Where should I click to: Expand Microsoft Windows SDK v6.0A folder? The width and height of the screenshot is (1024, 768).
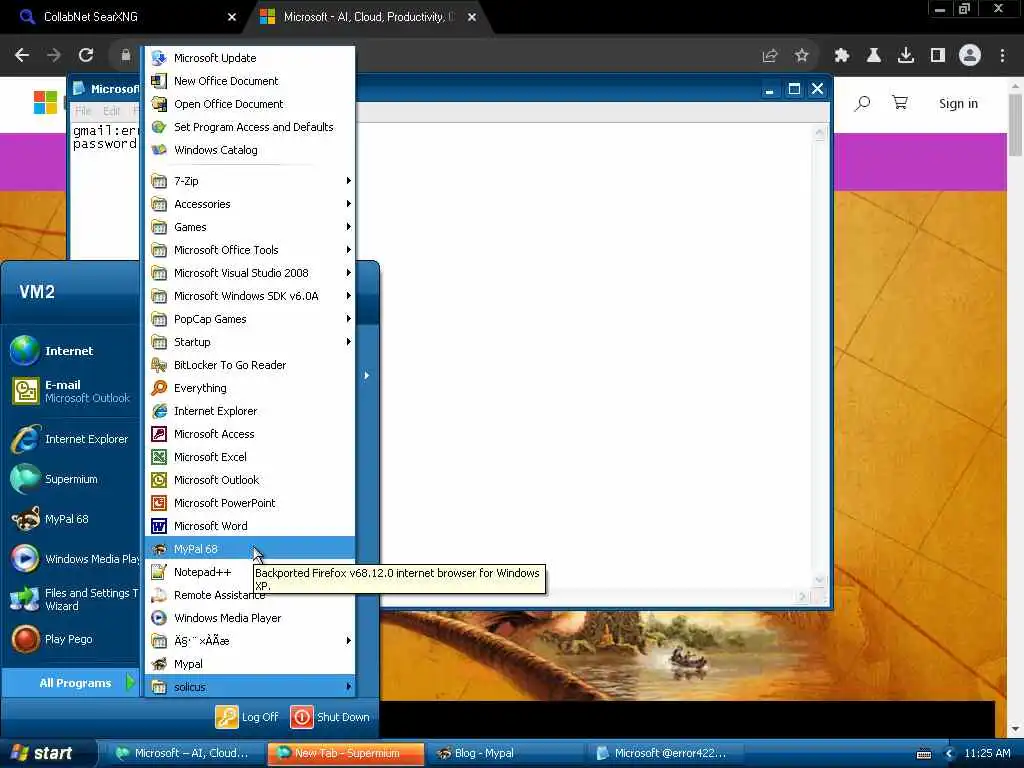tap(249, 296)
